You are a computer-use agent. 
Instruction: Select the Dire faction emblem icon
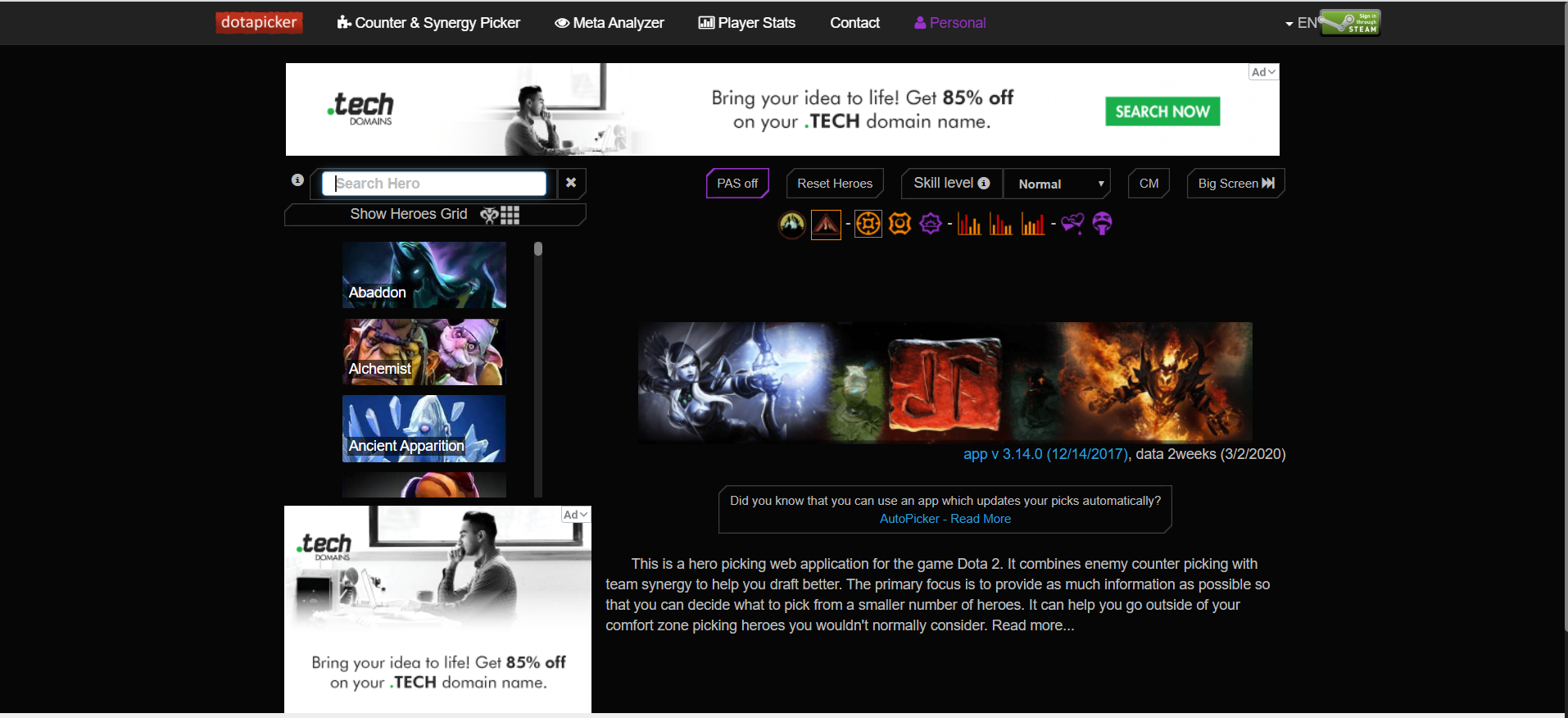click(826, 224)
